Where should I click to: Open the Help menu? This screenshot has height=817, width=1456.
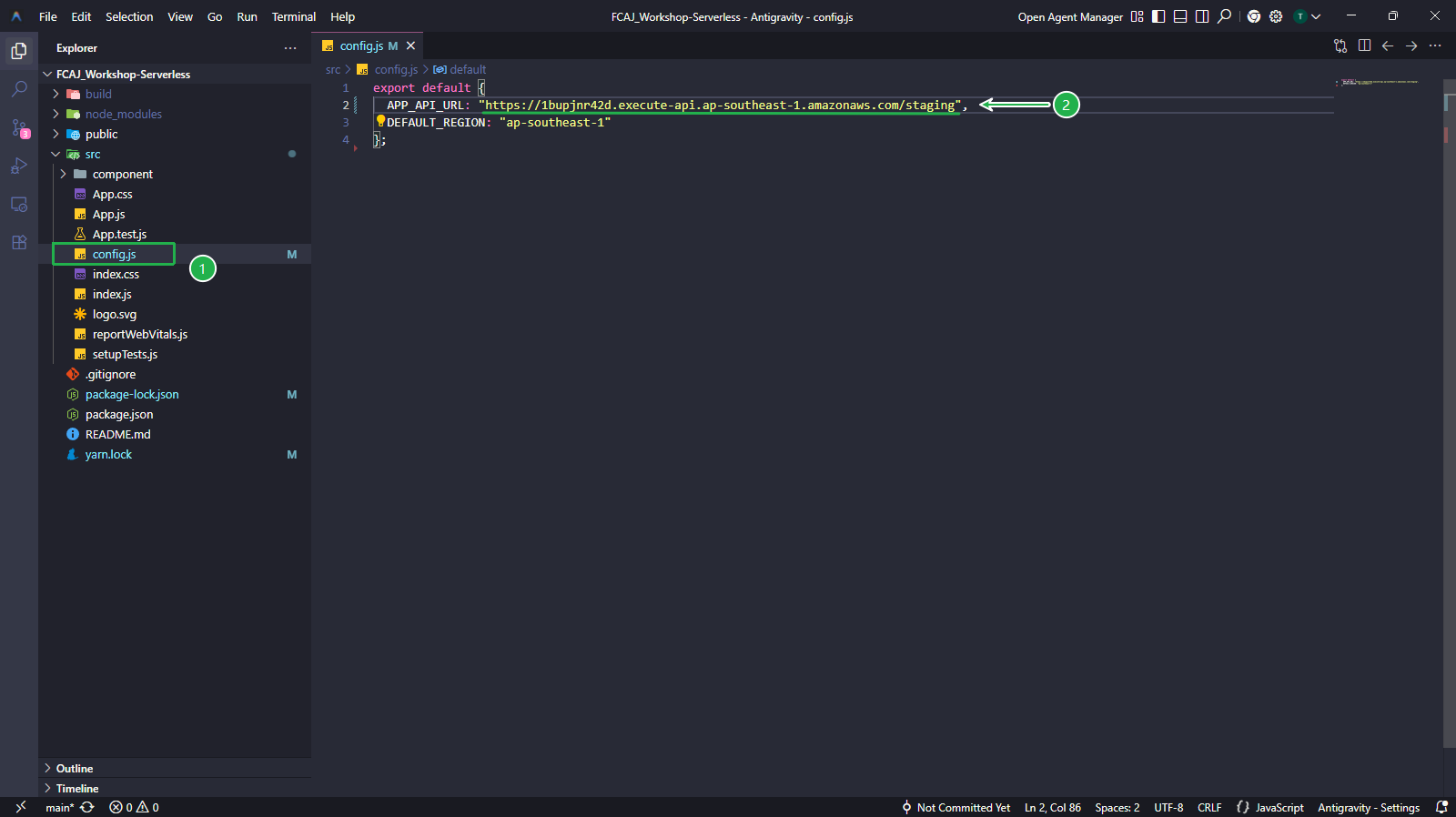[x=342, y=16]
